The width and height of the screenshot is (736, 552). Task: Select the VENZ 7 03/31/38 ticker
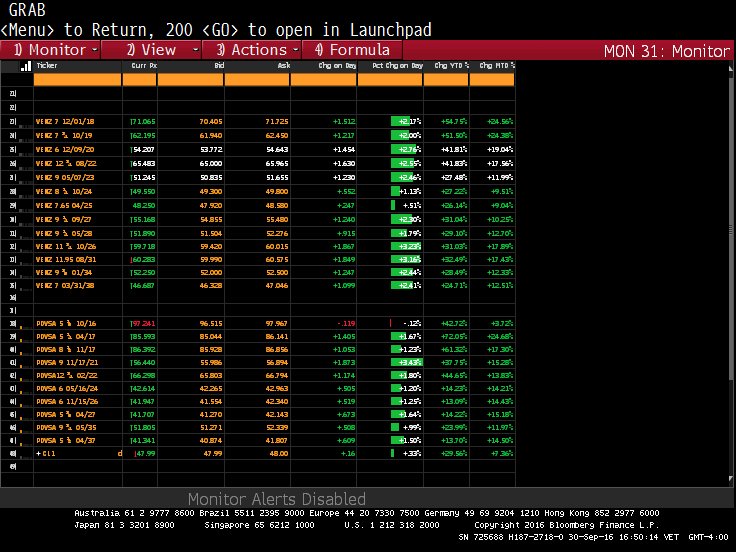click(65, 285)
